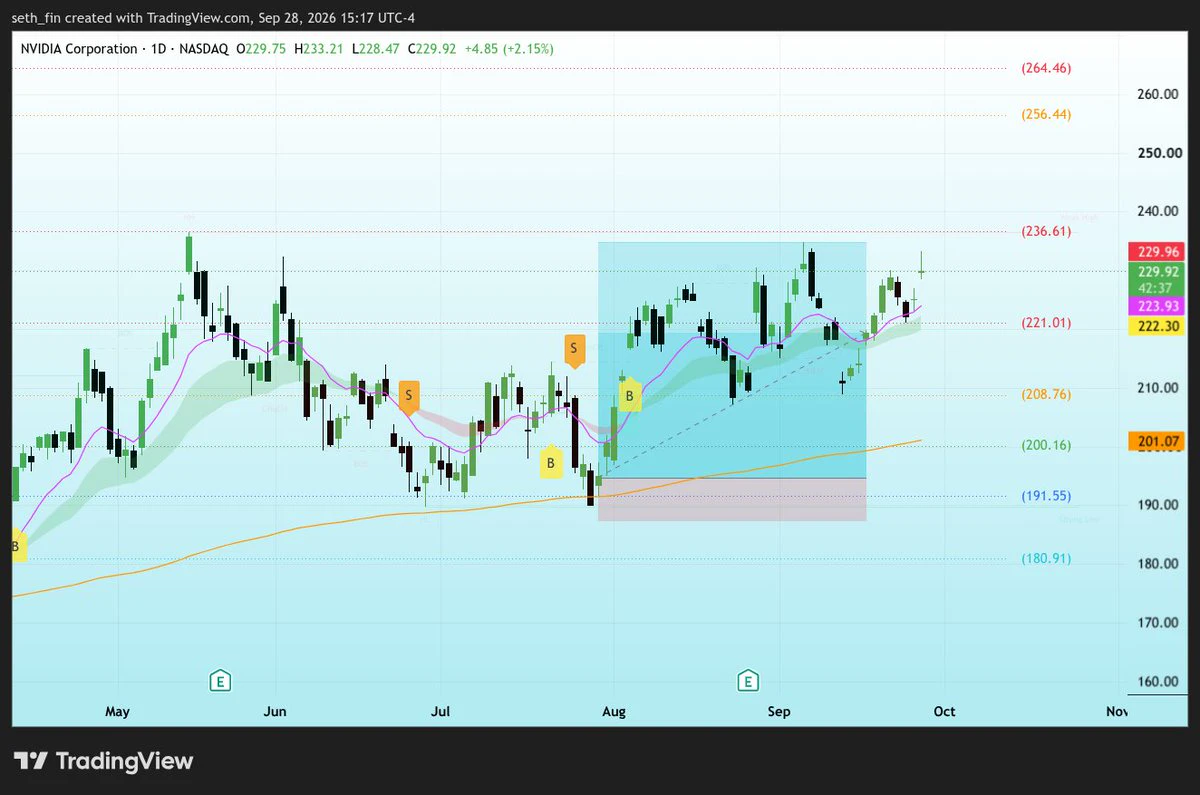Click Oct on the time axis
Viewport: 1200px width, 795px height.
(944, 712)
